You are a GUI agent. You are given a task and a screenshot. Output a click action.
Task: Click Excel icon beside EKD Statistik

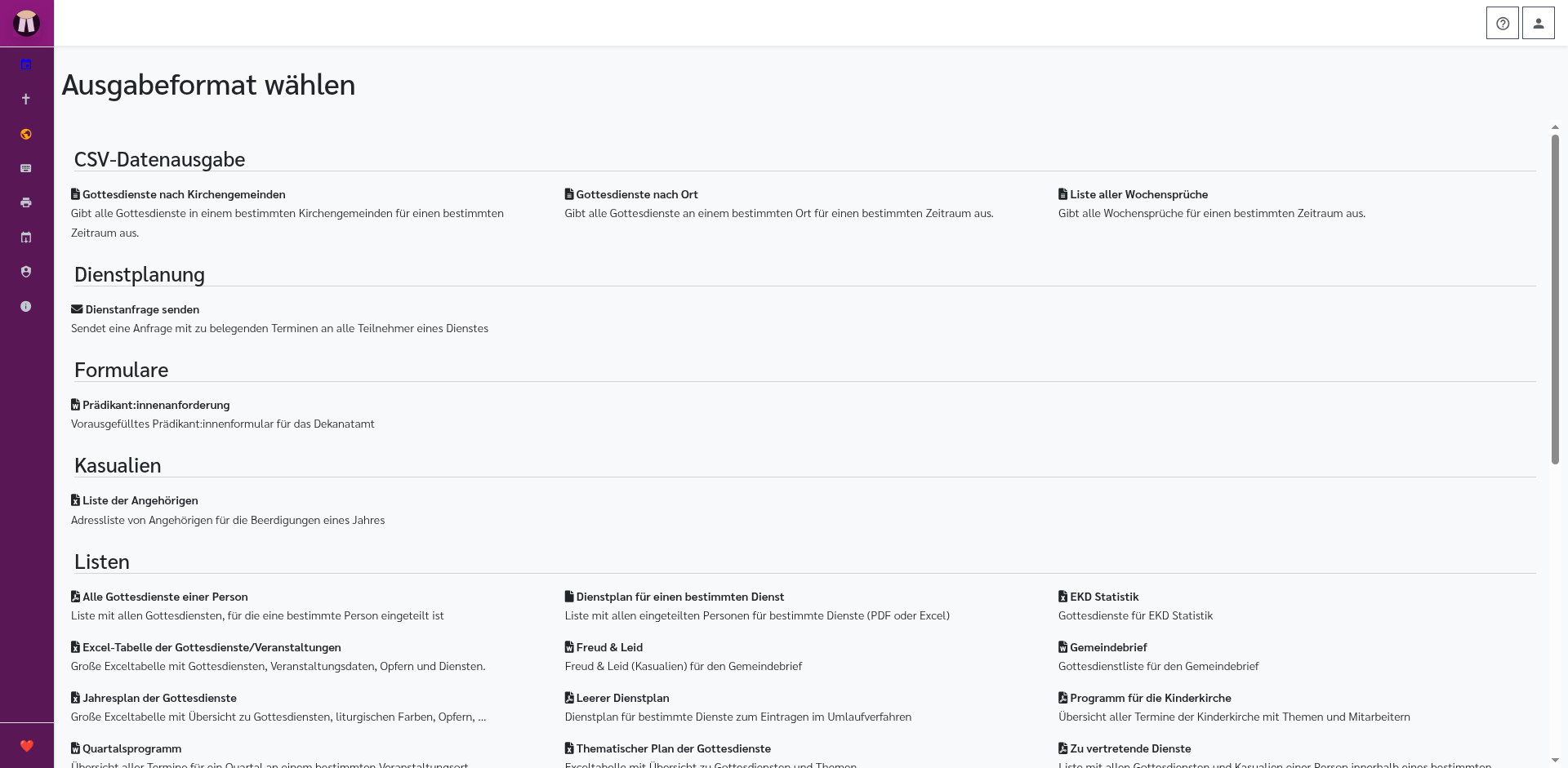[x=1062, y=597]
